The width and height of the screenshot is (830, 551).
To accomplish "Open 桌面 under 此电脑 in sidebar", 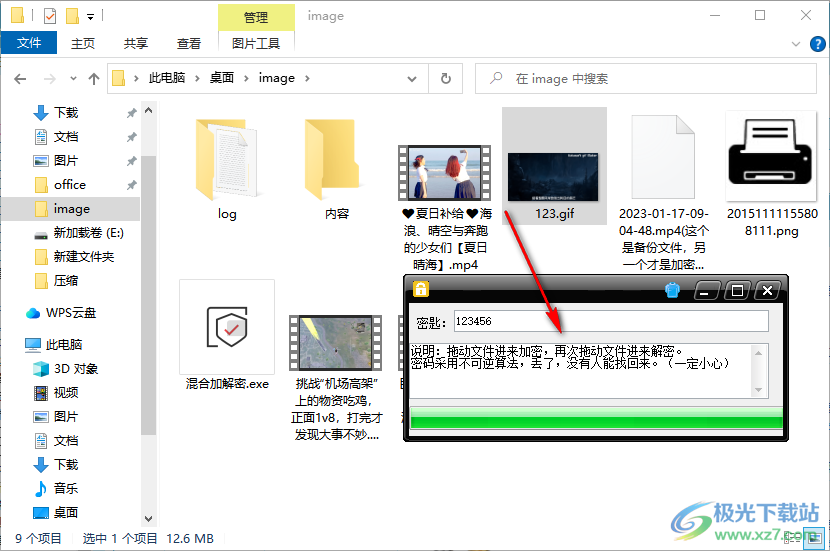I will click(66, 512).
